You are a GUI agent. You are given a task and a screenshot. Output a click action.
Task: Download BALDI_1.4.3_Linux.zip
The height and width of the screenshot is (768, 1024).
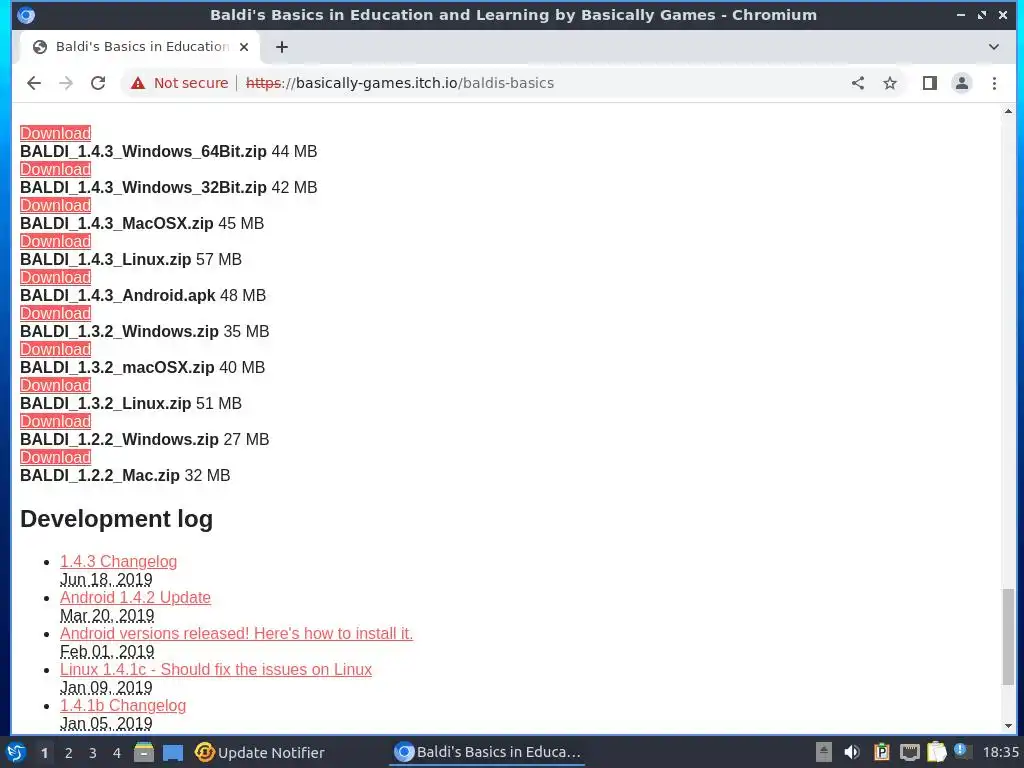(56, 241)
